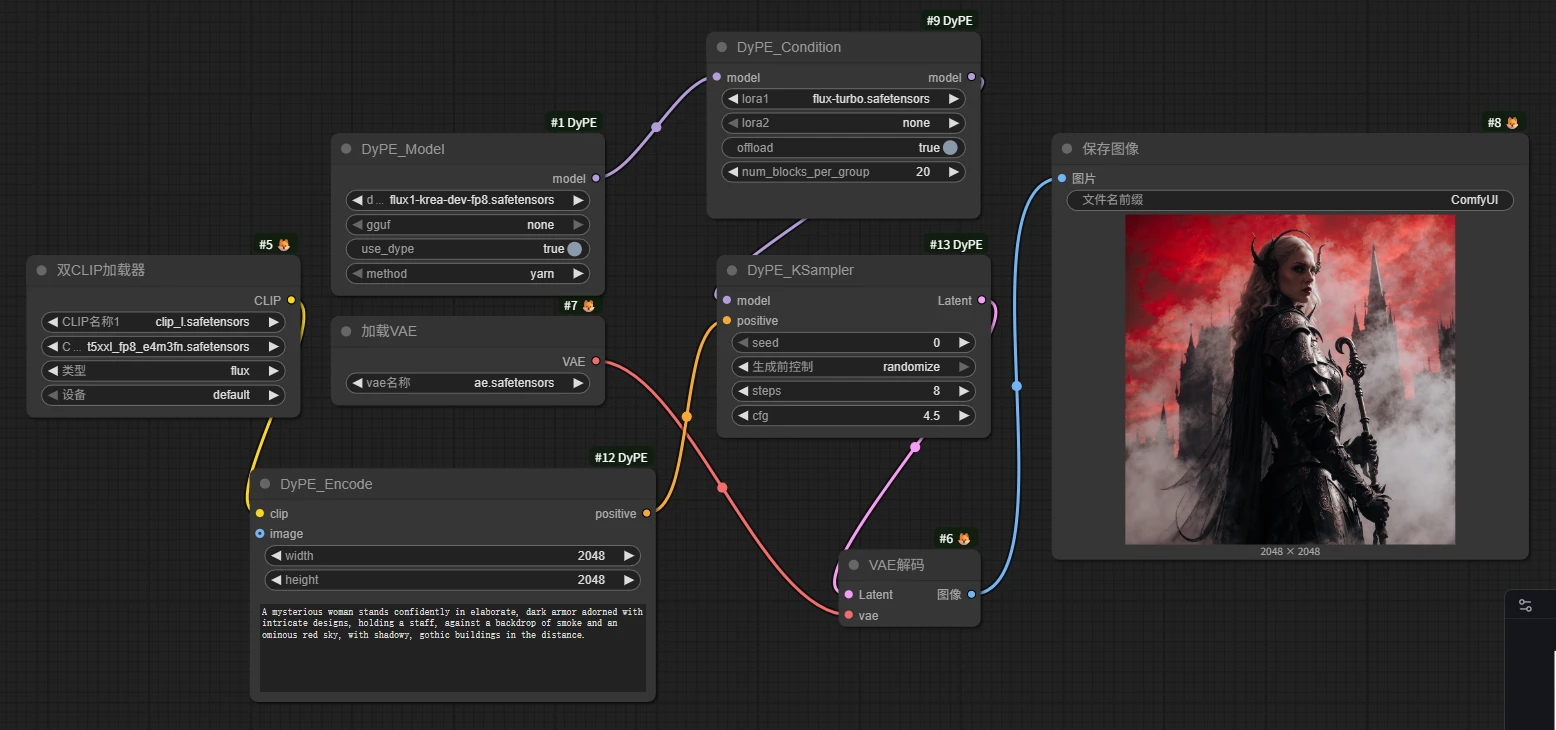Open the 类型 dropdown set to flux

point(163,370)
